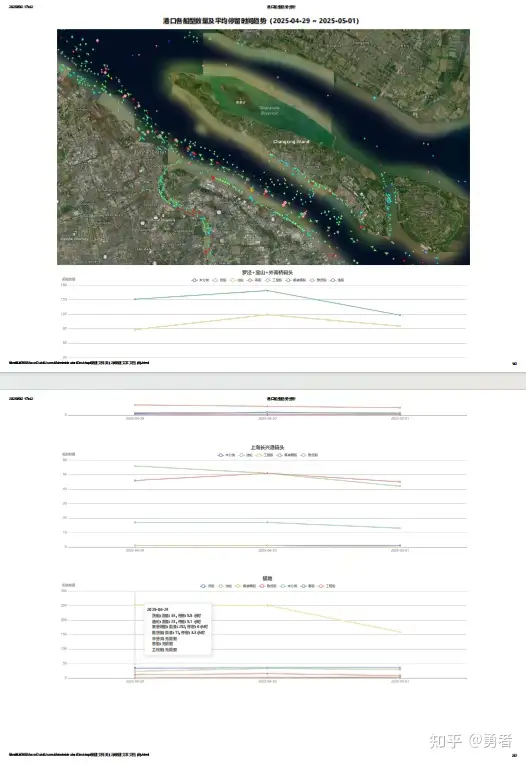Viewport: 526px width, 764px height.
Task: Click the yellow legend marker in the 罗泾+宝山+外高桥码头 chart
Action: (233, 280)
